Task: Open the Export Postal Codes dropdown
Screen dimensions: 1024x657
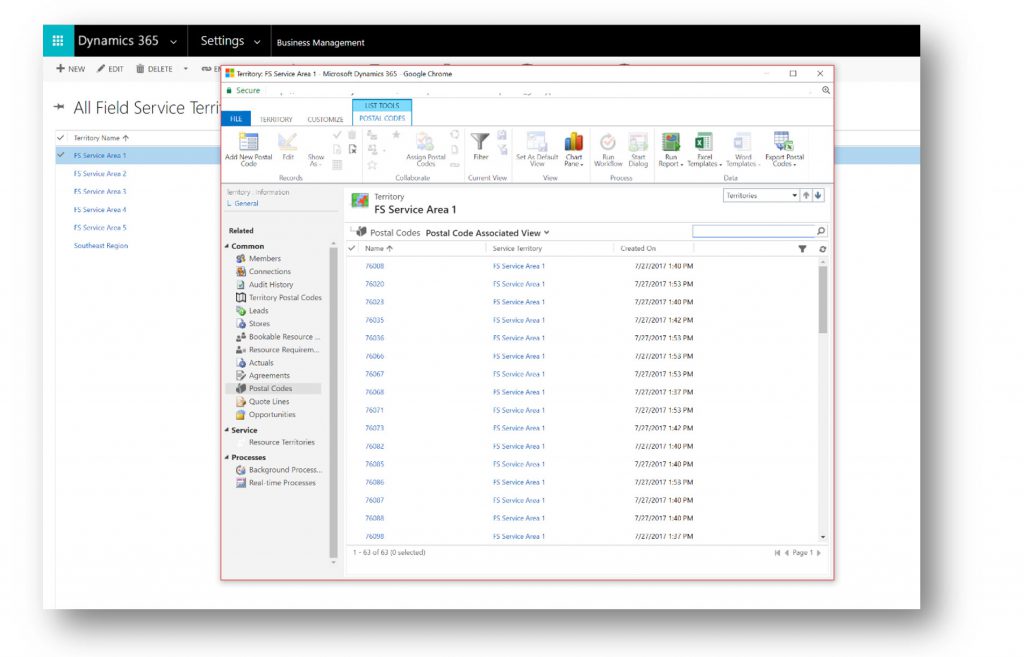Action: tap(784, 150)
